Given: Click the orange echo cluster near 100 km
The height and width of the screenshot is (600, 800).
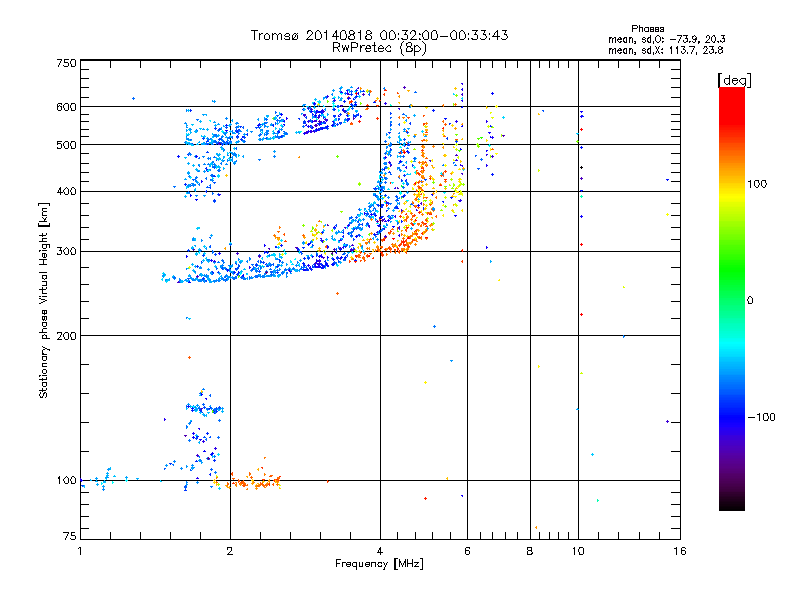Looking at the screenshot, I should (254, 481).
